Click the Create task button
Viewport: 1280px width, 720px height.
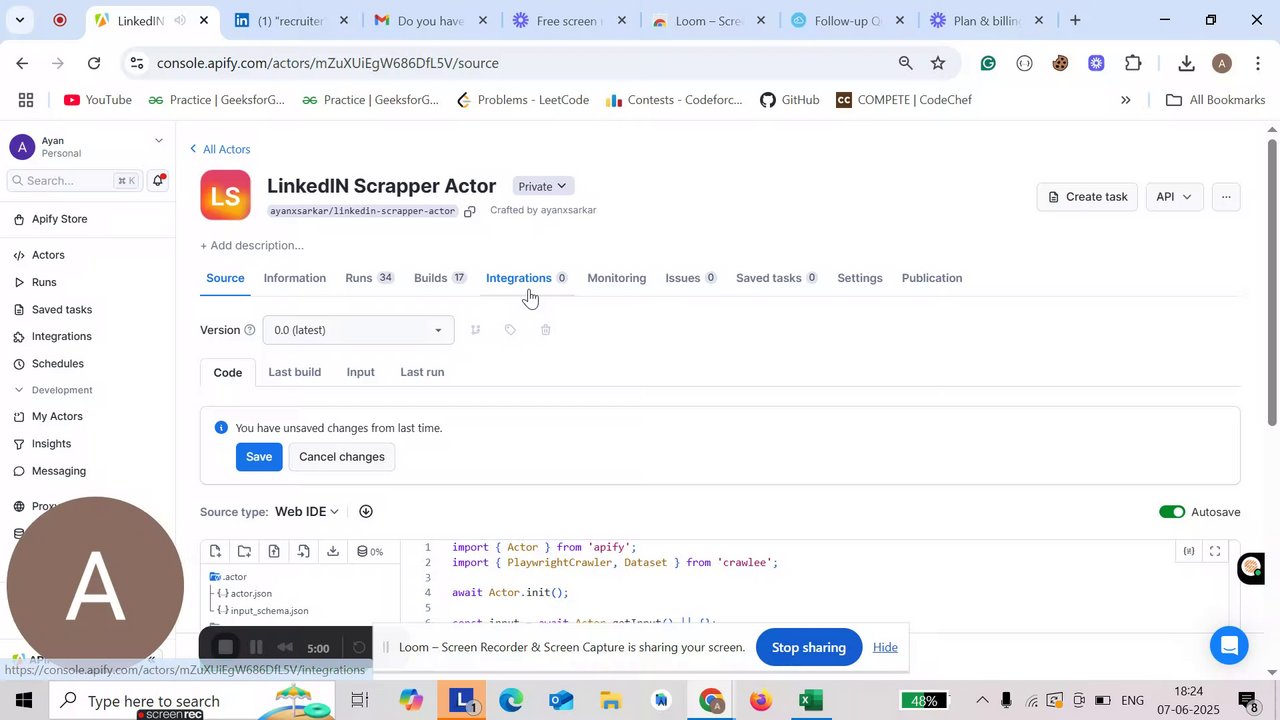[x=1087, y=197]
